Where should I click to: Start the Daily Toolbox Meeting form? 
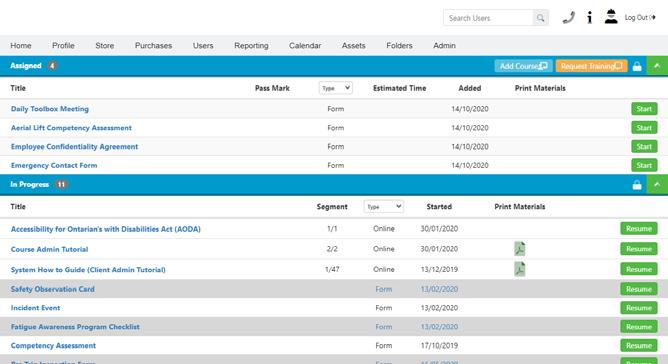pyautogui.click(x=644, y=109)
